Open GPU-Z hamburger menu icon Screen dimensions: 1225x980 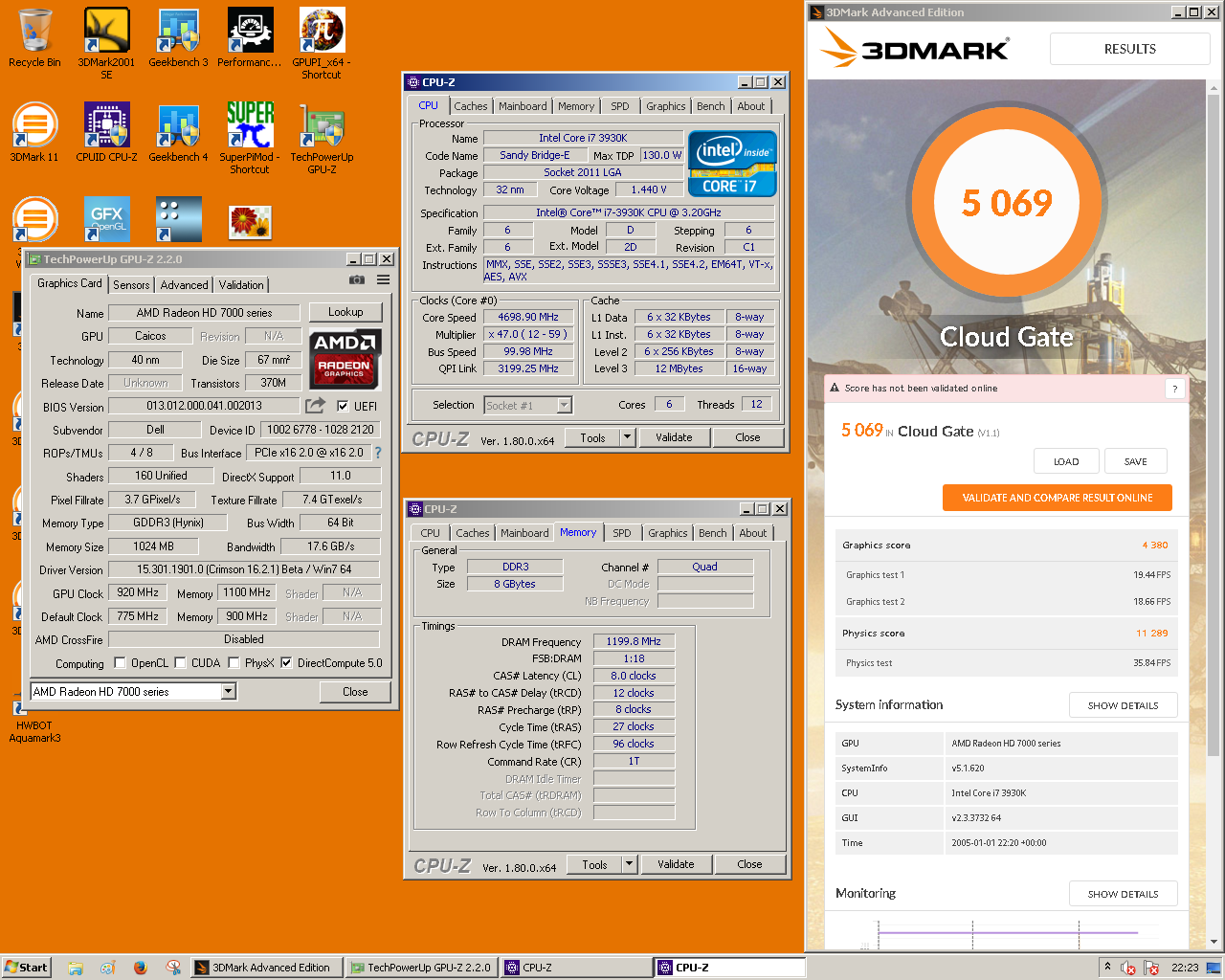point(383,280)
